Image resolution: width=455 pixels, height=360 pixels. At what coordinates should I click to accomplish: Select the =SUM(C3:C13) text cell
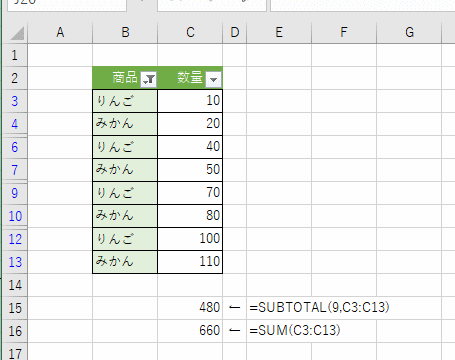coord(295,330)
